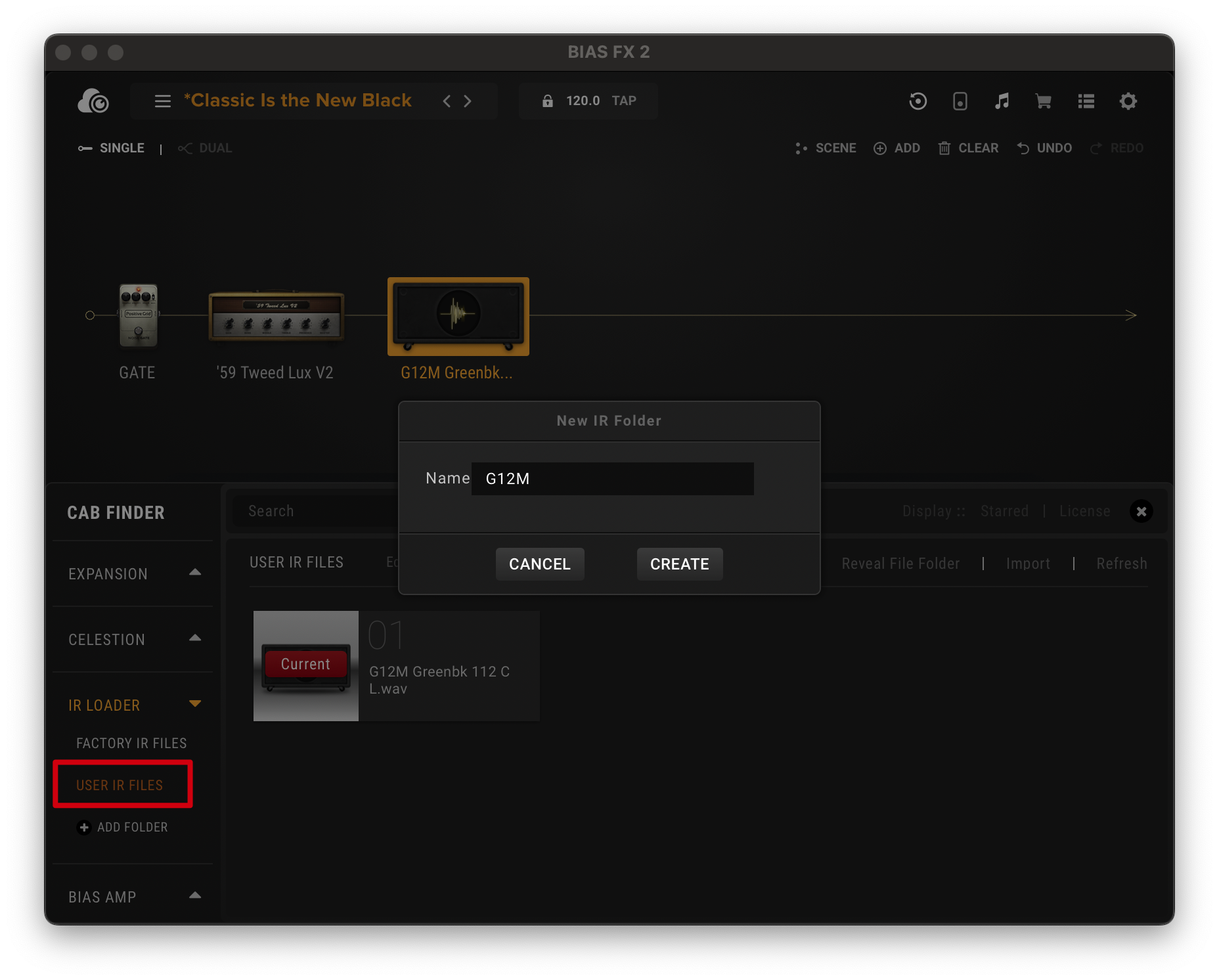The width and height of the screenshot is (1219, 980).
Task: Click REDO
Action: 1117,148
